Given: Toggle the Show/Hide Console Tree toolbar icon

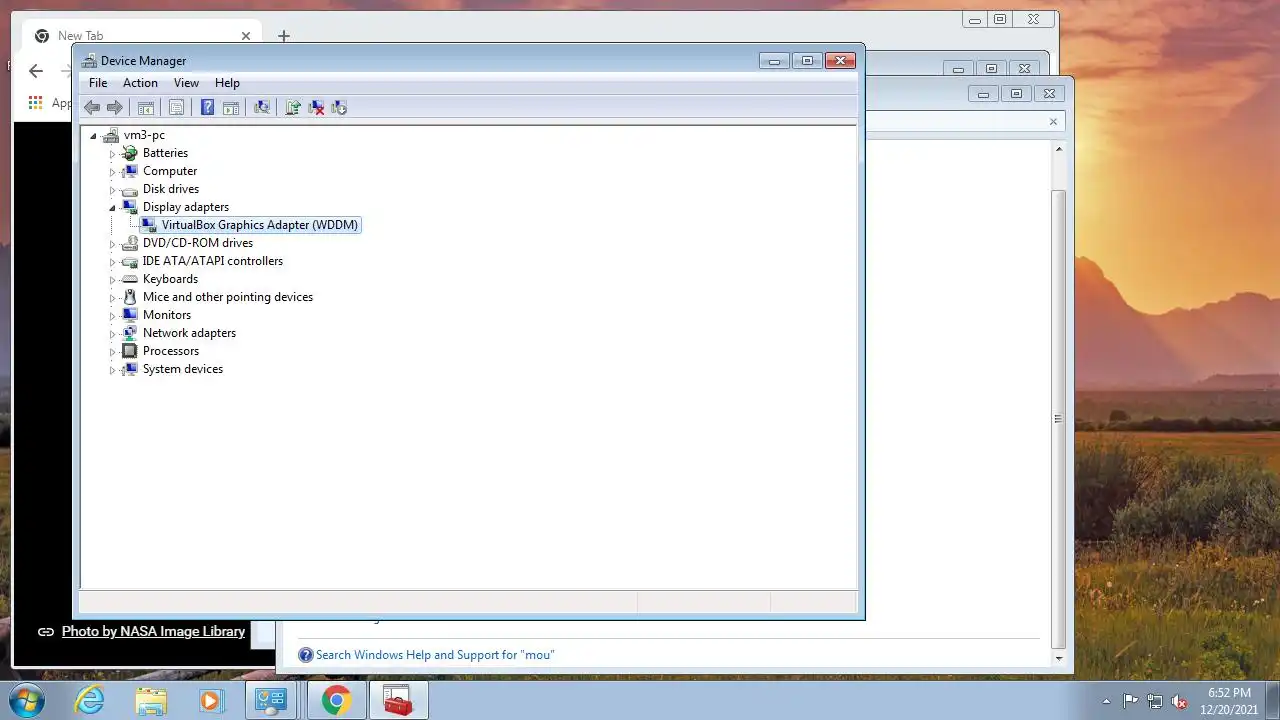Looking at the screenshot, I should (x=146, y=108).
